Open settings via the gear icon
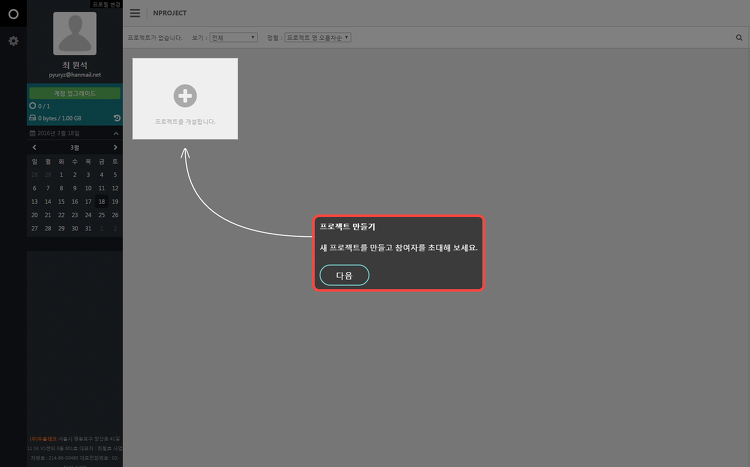Screen dimensions: 750x467 (x=13, y=41)
